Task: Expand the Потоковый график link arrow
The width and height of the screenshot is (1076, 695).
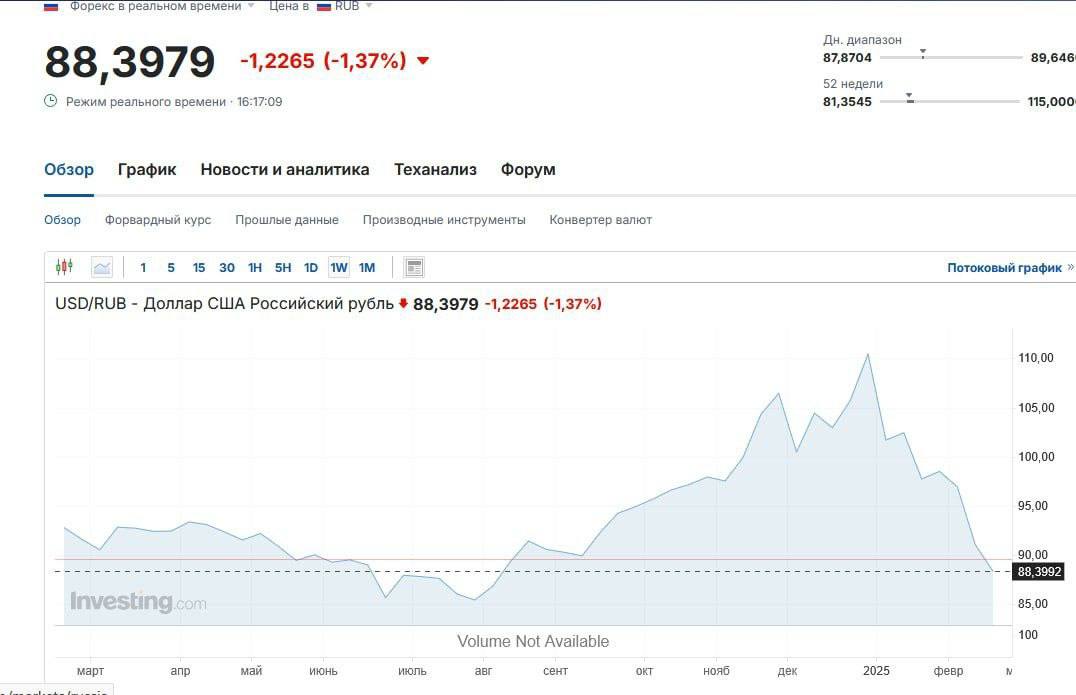Action: pyautogui.click(x=1070, y=267)
